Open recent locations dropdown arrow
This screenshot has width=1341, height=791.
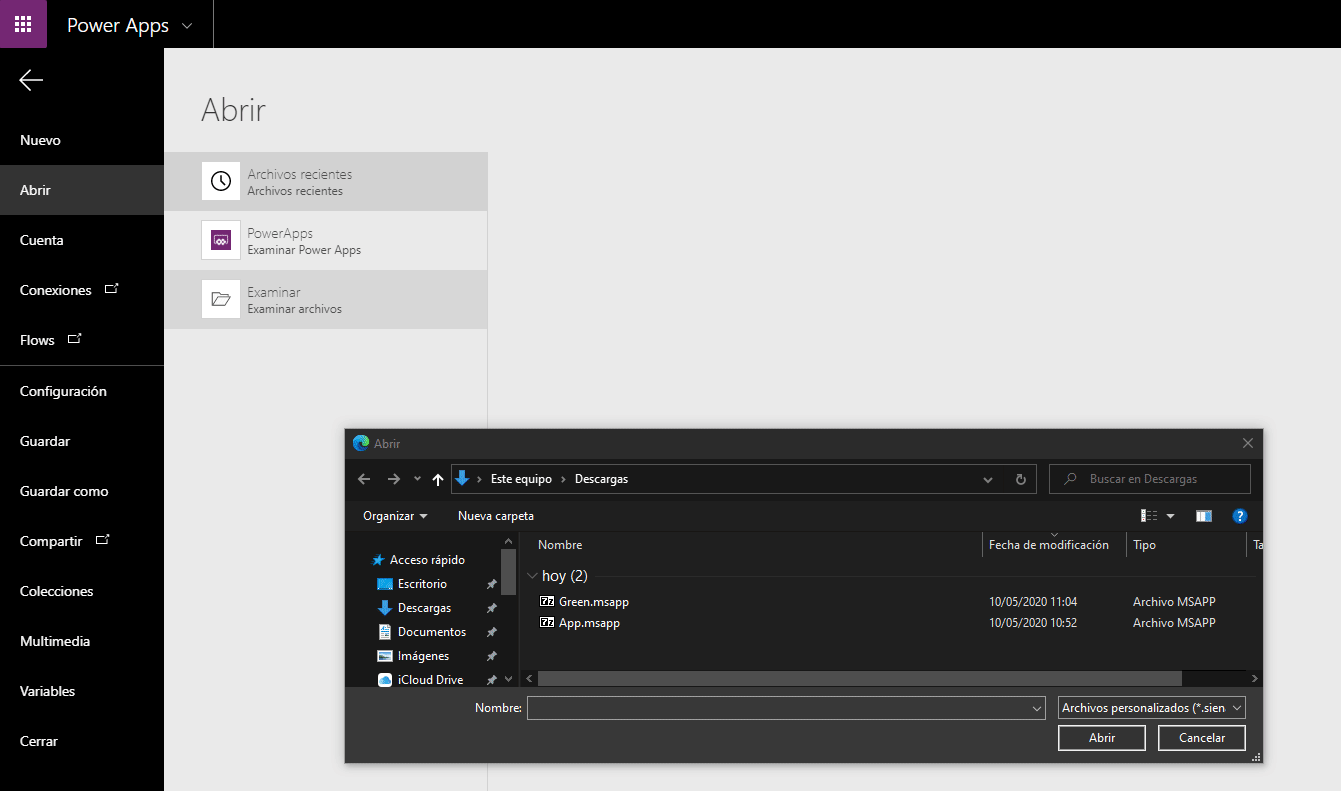coord(418,479)
